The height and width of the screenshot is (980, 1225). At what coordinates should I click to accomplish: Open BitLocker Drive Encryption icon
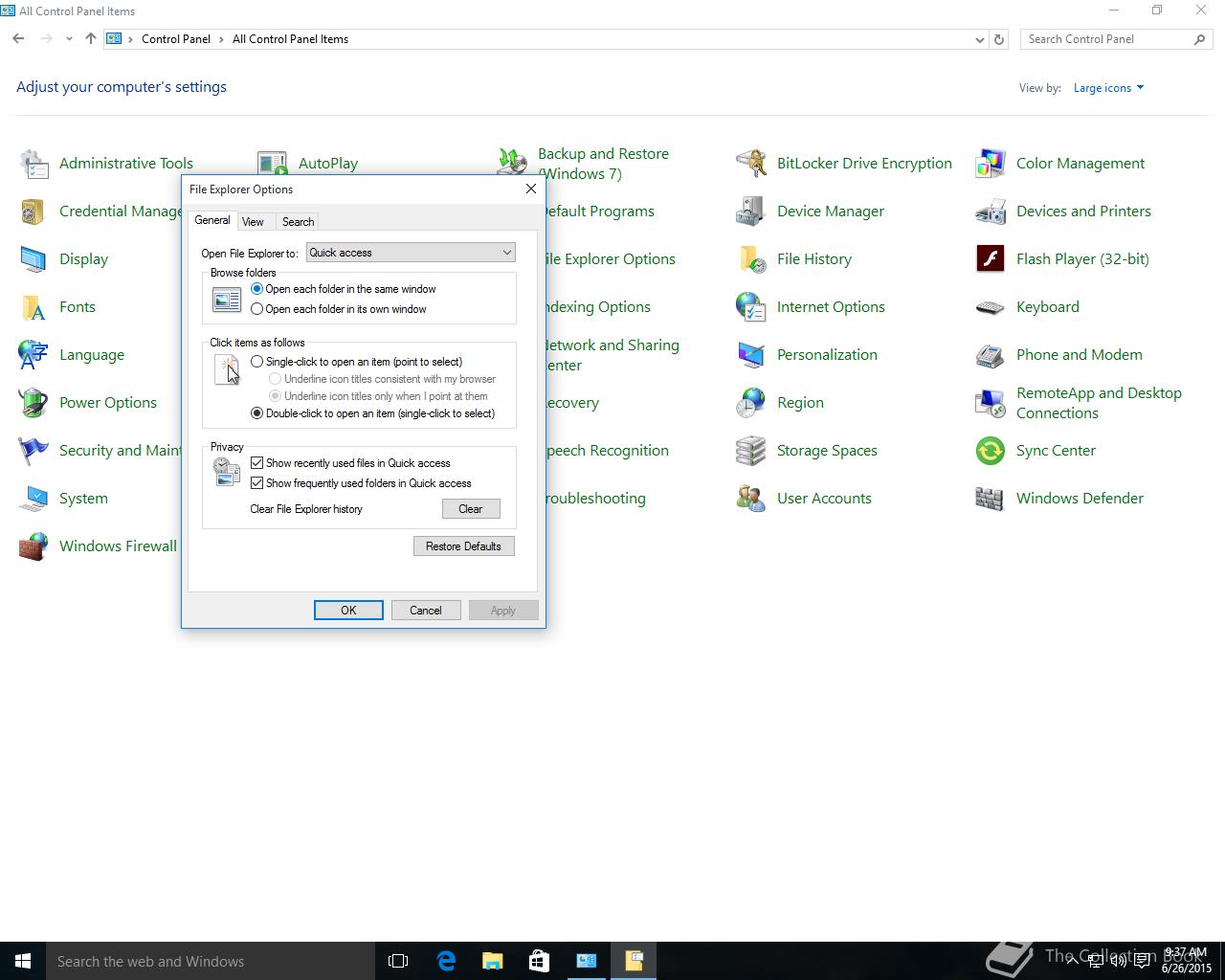(x=751, y=164)
